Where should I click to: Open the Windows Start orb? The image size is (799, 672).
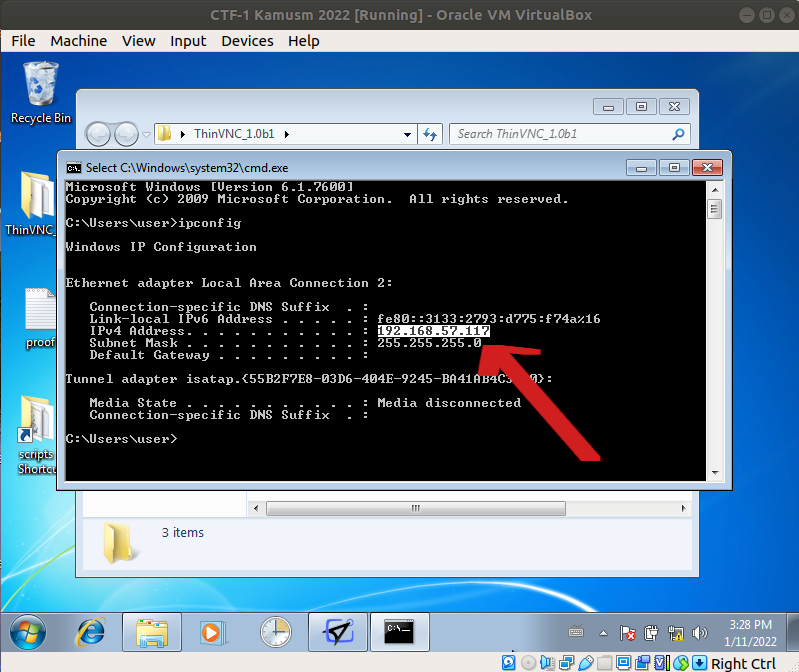(x=28, y=632)
